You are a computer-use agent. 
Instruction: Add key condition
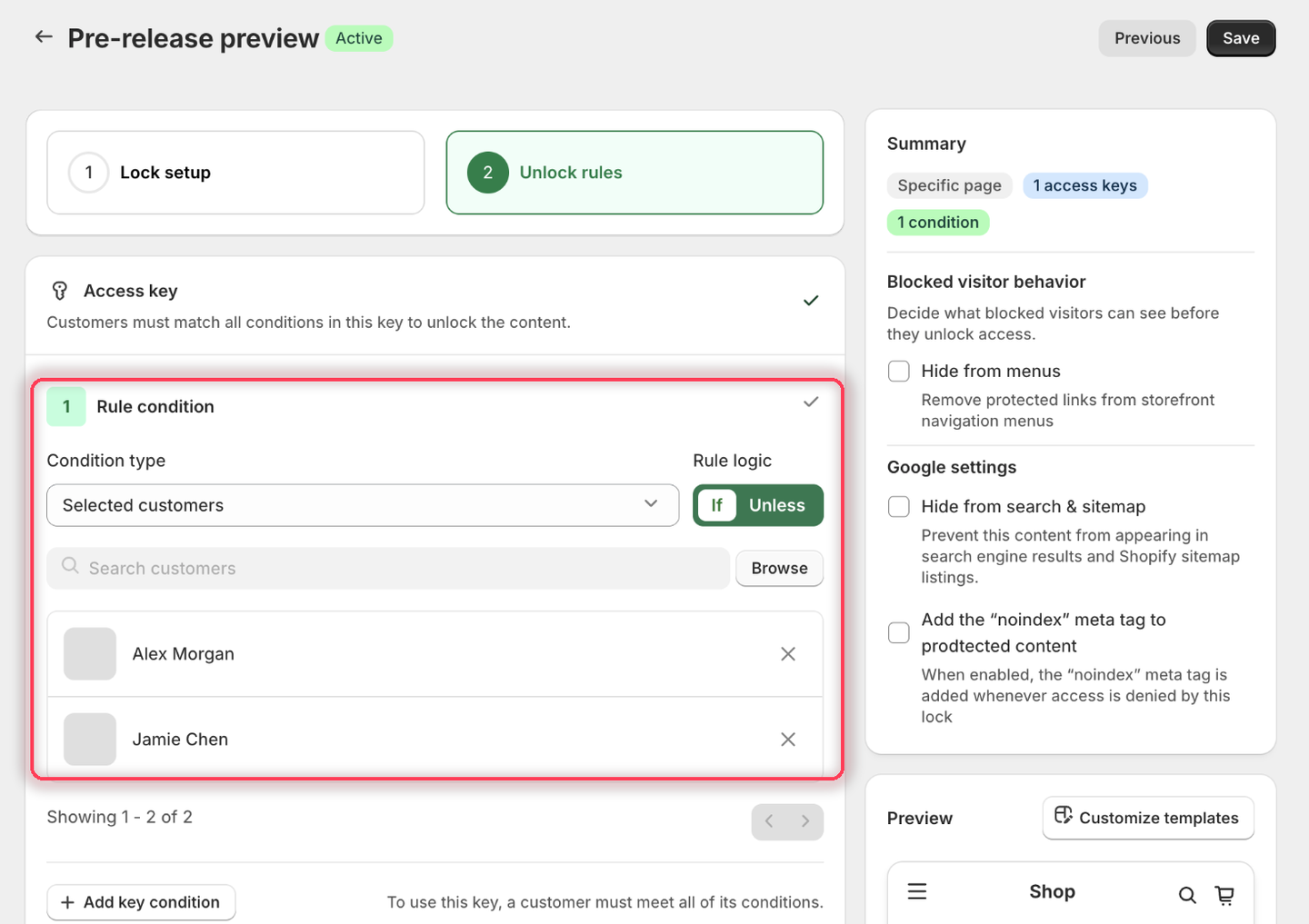pyautogui.click(x=141, y=902)
